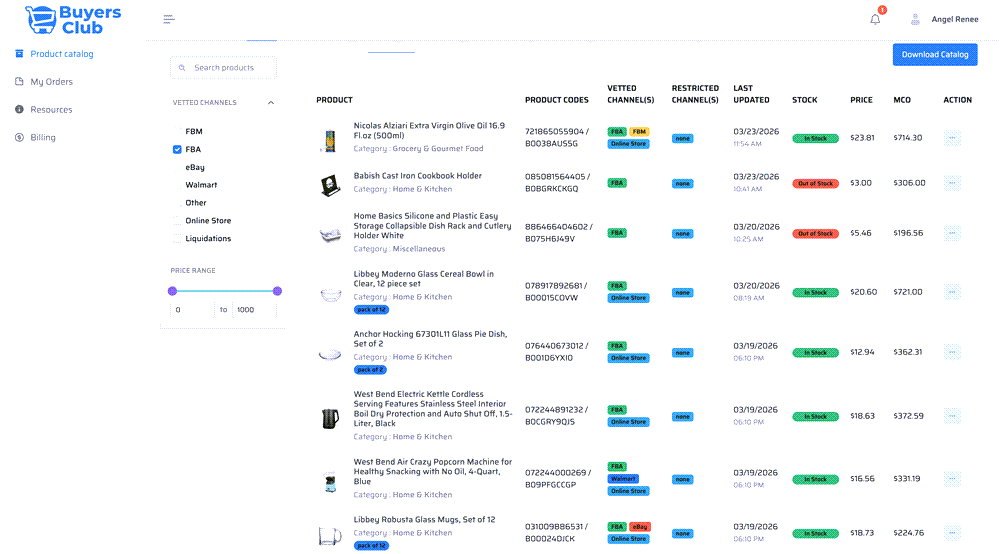Open the Billing page

click(43, 137)
